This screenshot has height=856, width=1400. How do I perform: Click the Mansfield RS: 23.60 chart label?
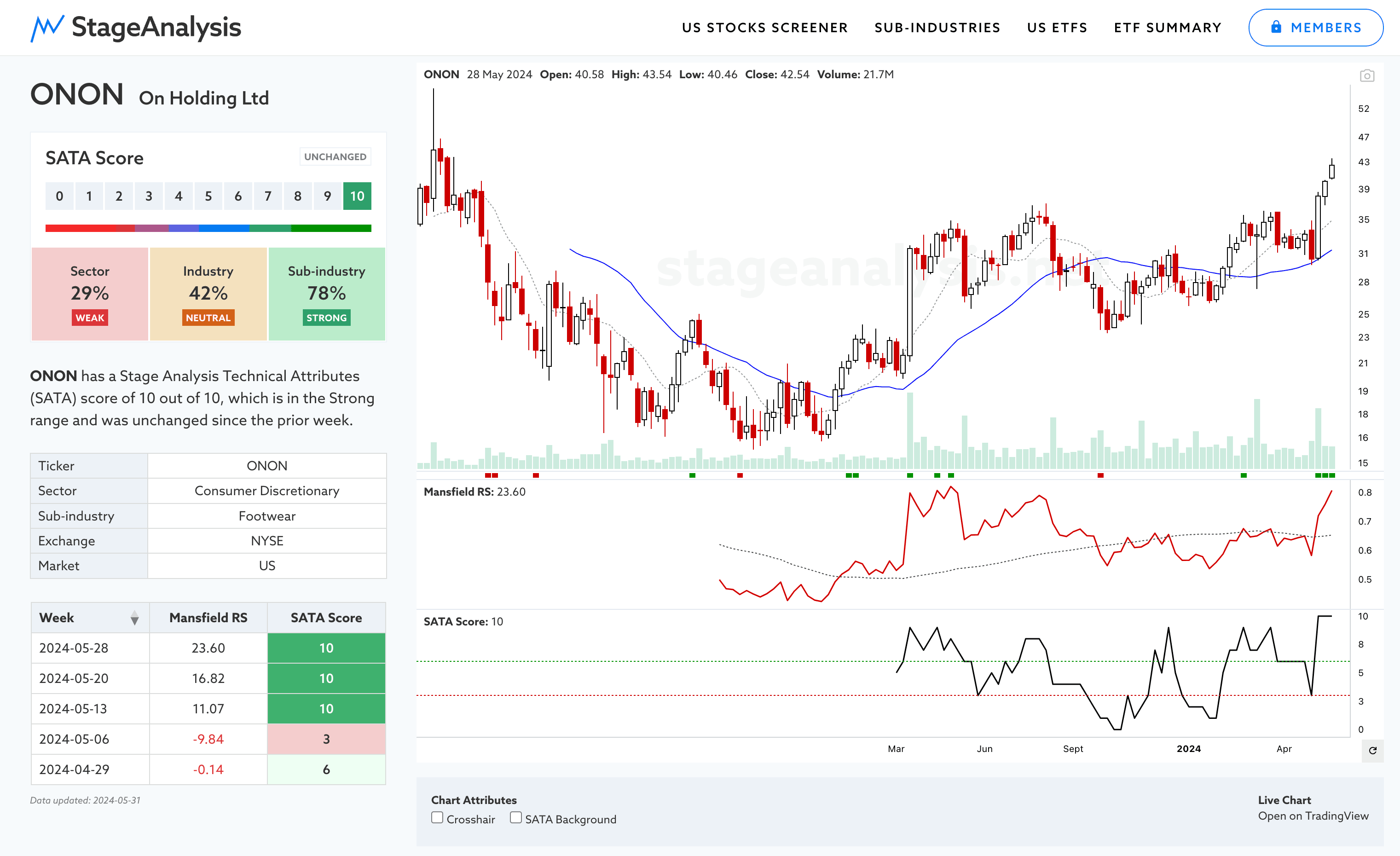(x=474, y=492)
